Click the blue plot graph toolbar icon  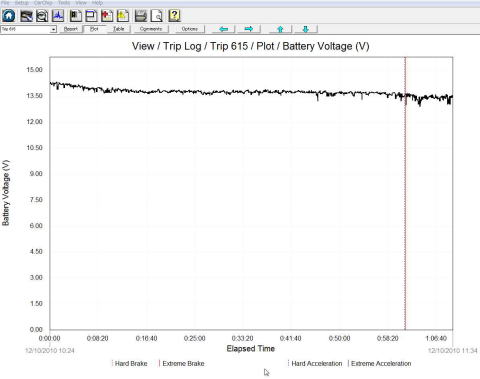(x=58, y=16)
